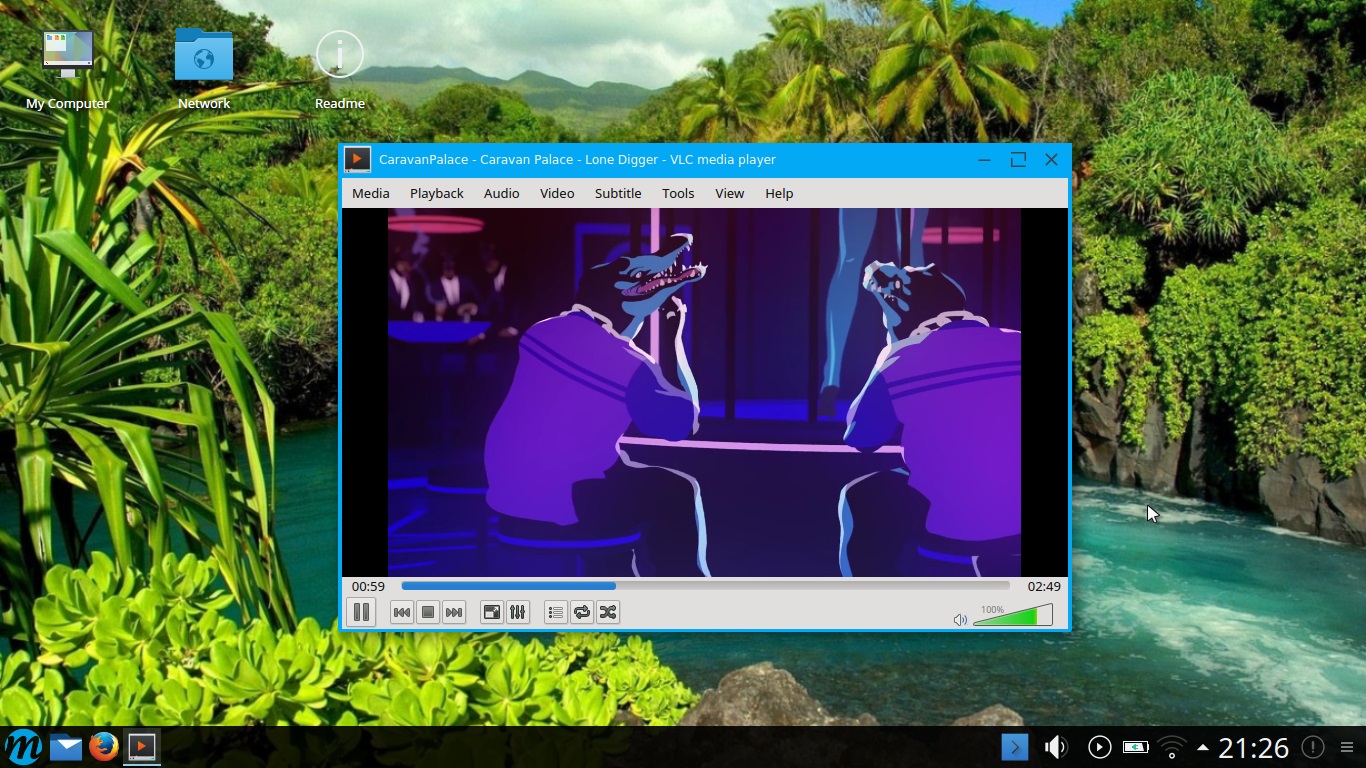The image size is (1366, 768).
Task: Minimize the VLC window
Action: click(x=985, y=159)
